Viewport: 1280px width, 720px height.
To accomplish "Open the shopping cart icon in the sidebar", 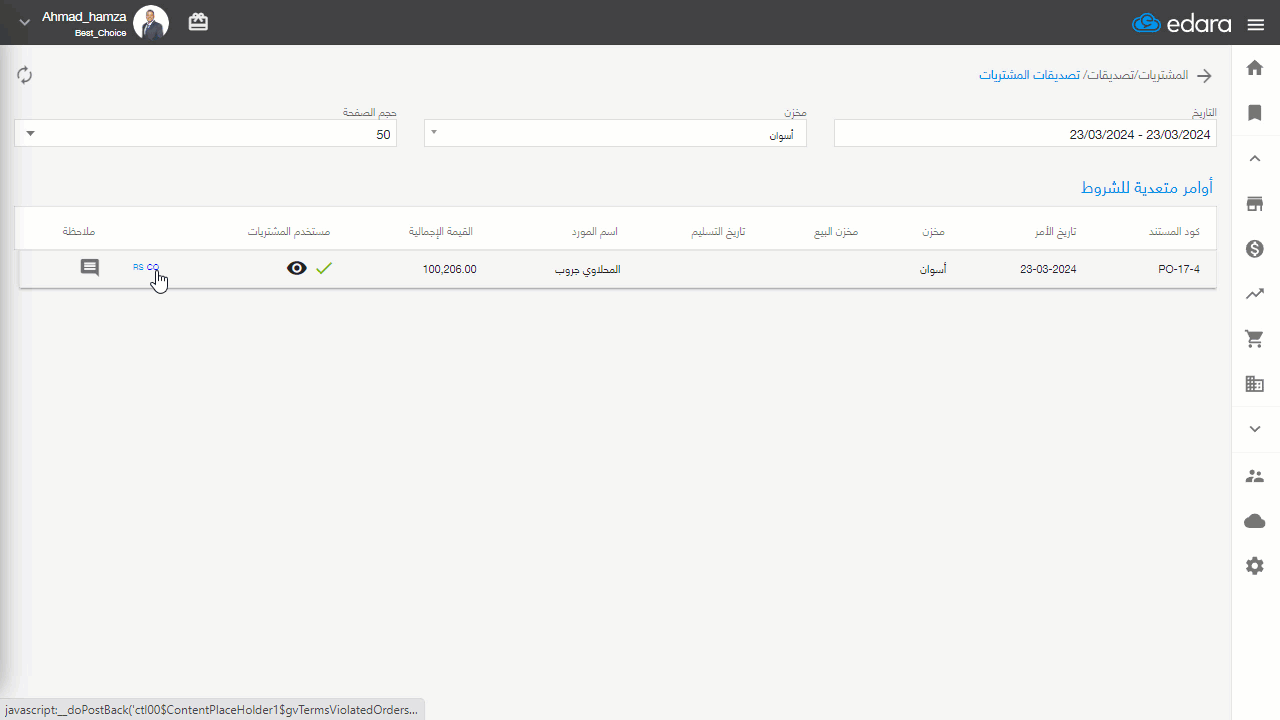I will (x=1255, y=339).
